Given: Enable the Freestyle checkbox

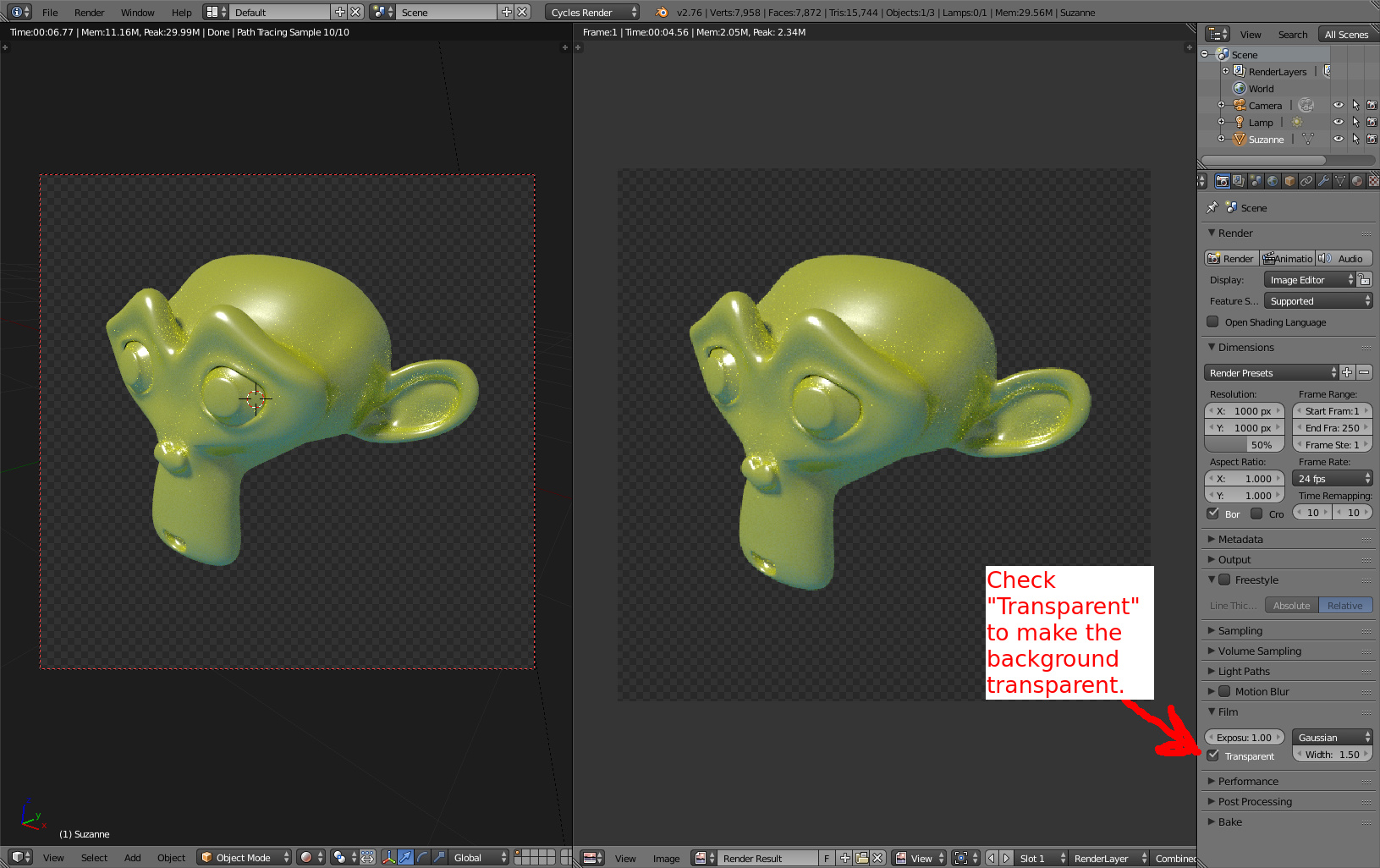Looking at the screenshot, I should 1224,580.
